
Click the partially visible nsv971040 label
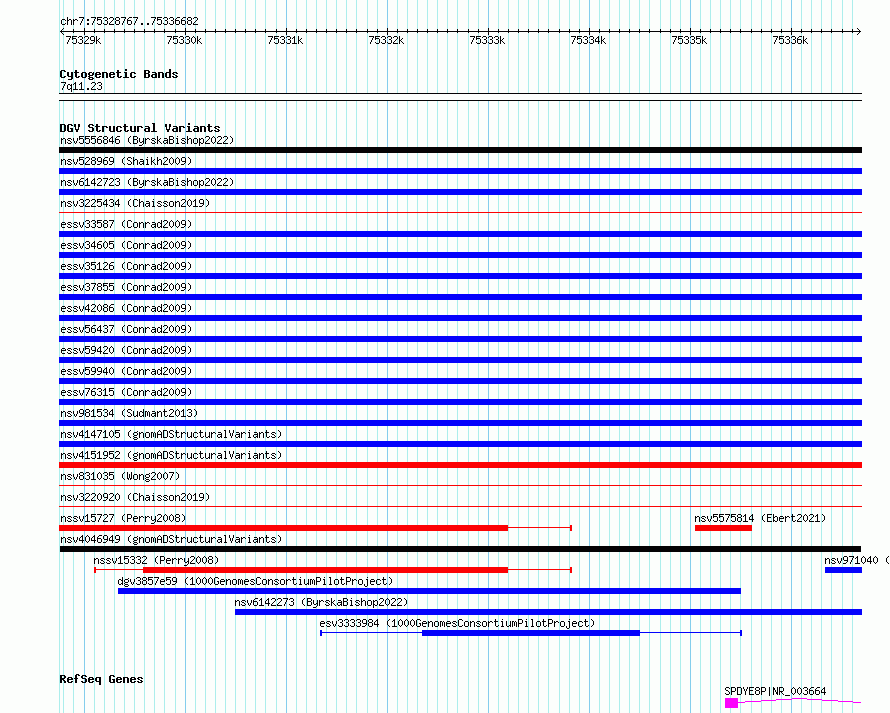click(857, 560)
